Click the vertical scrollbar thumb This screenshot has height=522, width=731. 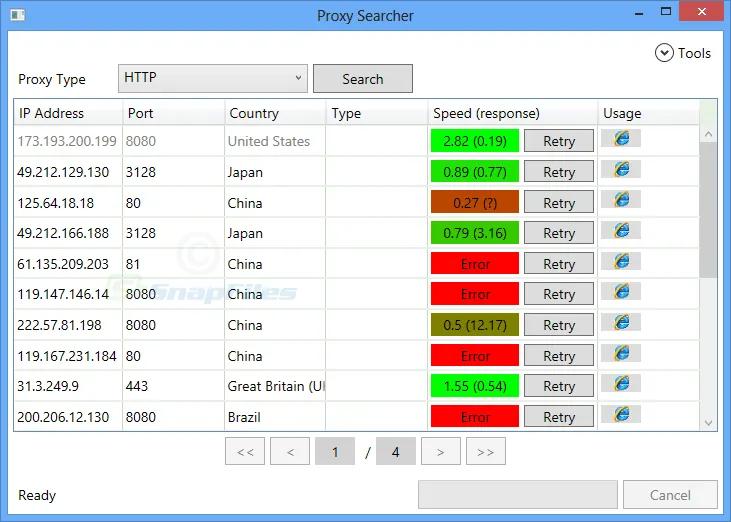709,210
